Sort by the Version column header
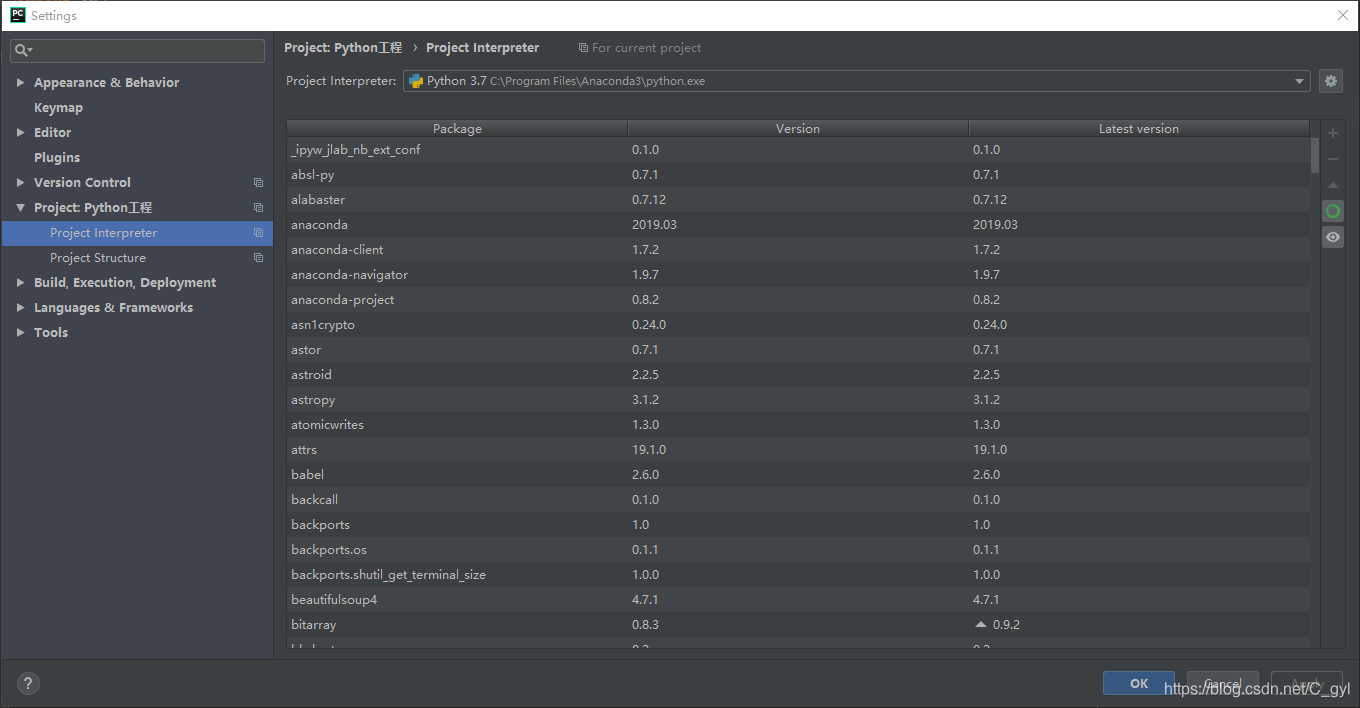The height and width of the screenshot is (708, 1360). [798, 129]
